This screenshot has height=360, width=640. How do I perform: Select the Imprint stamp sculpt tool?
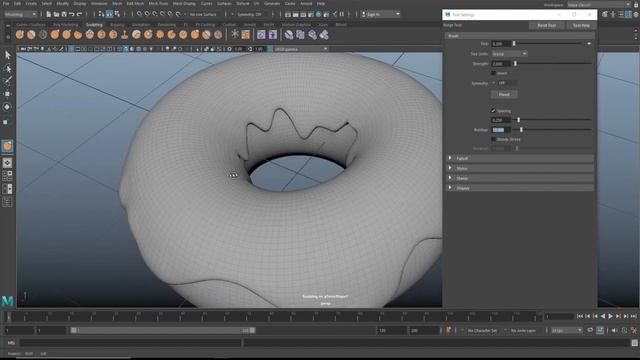pyautogui.click(x=125, y=35)
